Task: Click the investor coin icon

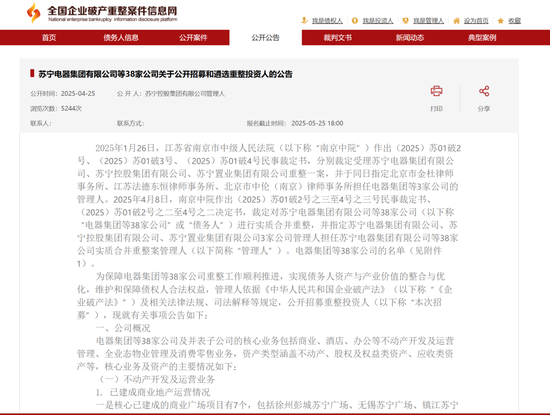Action: tap(355, 21)
